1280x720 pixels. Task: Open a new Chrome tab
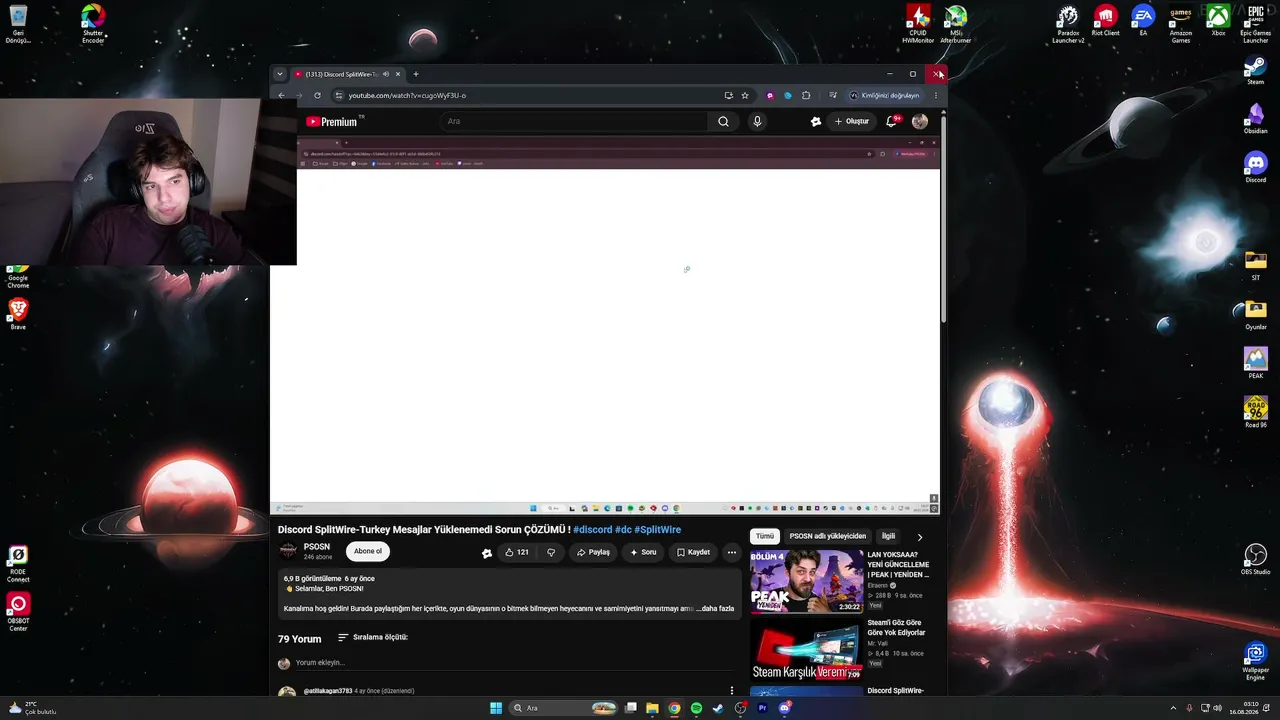click(x=416, y=74)
